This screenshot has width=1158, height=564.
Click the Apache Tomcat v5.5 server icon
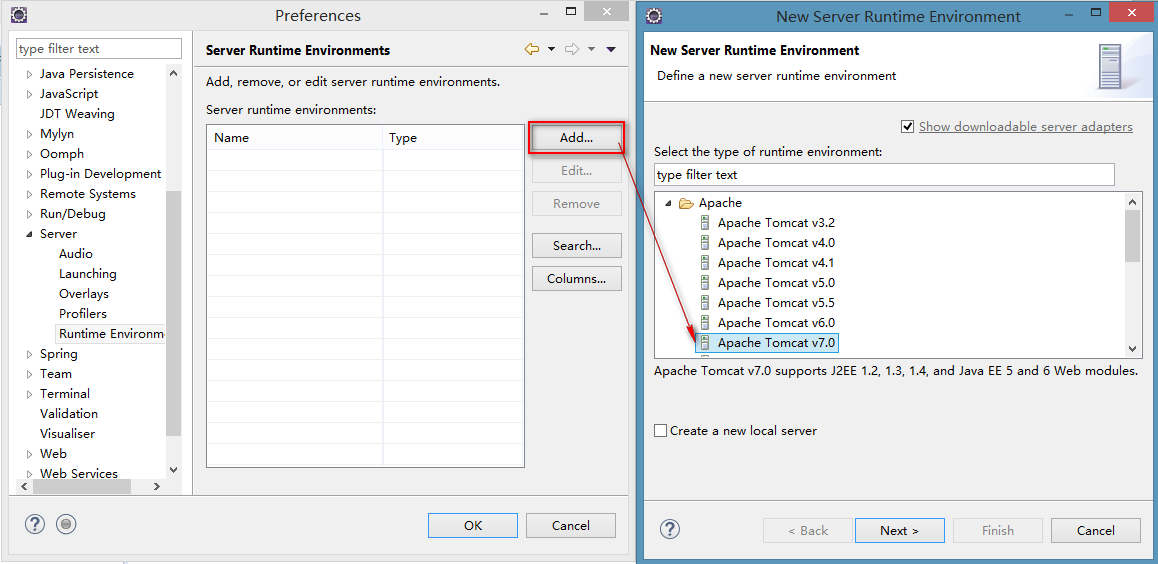(x=705, y=303)
